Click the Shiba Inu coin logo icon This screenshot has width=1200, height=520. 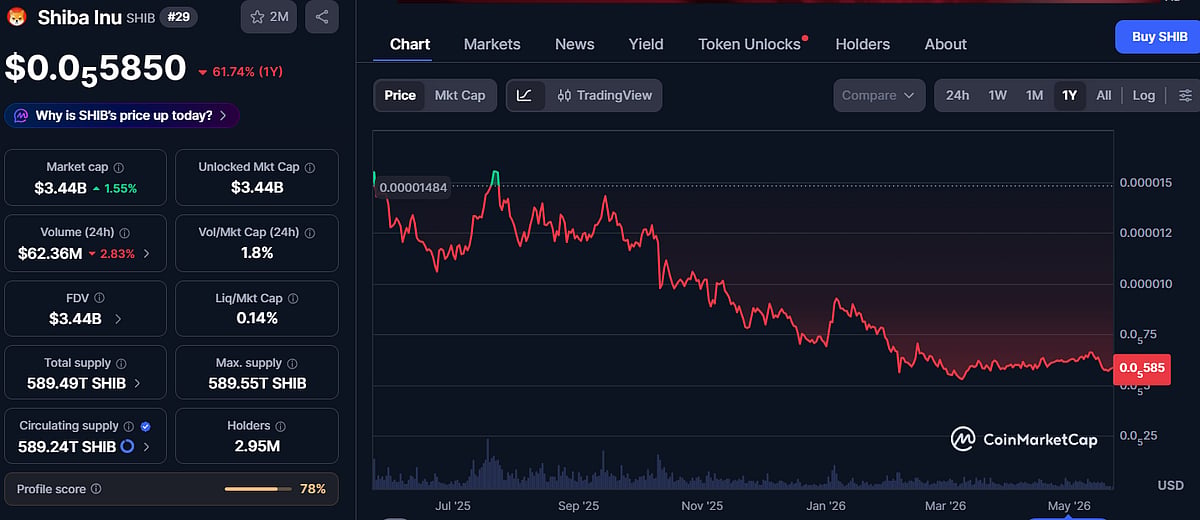point(16,17)
